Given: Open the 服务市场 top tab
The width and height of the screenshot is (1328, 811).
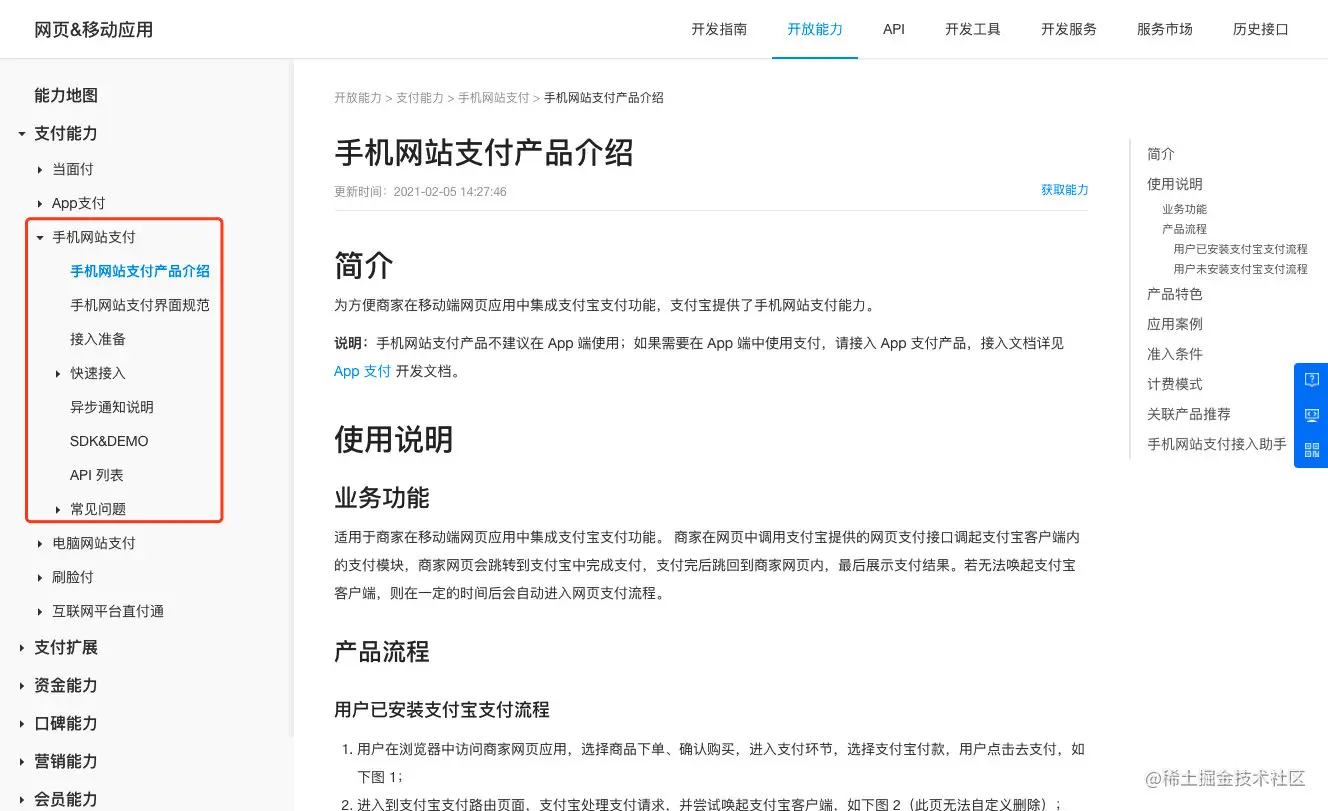Looking at the screenshot, I should (1165, 29).
